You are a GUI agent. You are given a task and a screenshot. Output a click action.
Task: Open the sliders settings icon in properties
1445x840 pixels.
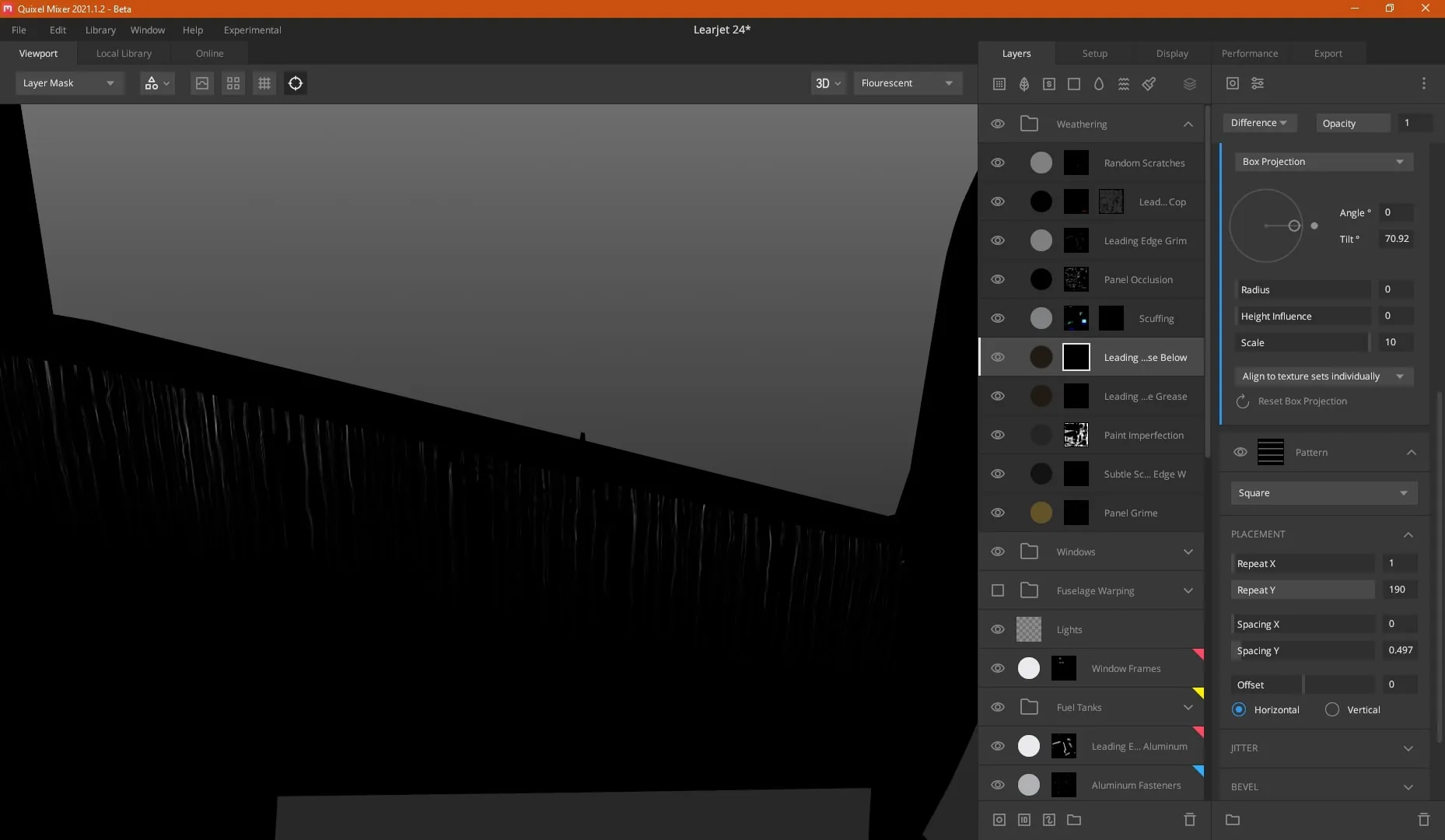(1258, 83)
